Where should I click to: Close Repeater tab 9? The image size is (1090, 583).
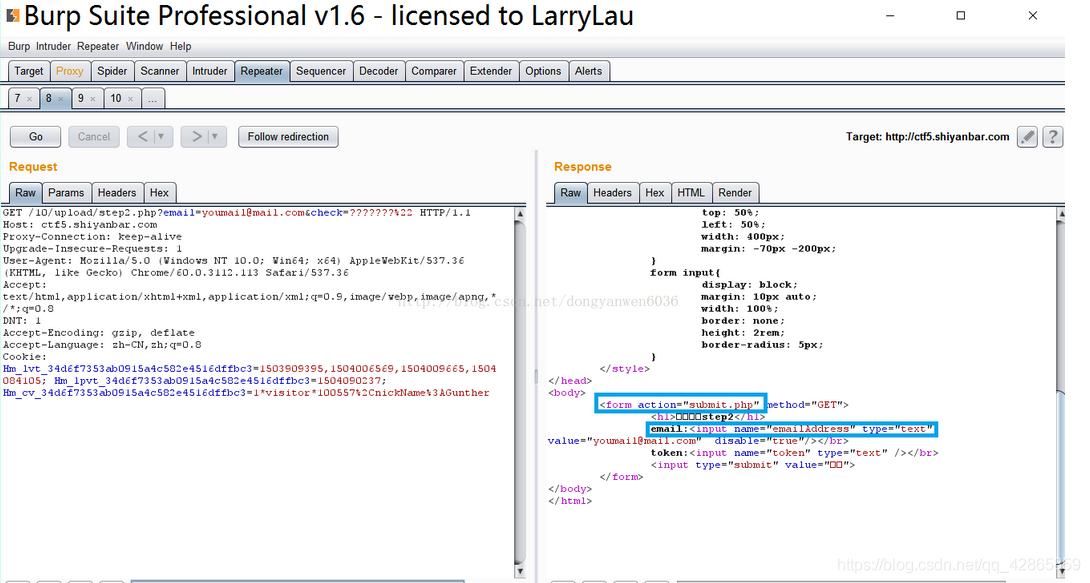(x=92, y=99)
